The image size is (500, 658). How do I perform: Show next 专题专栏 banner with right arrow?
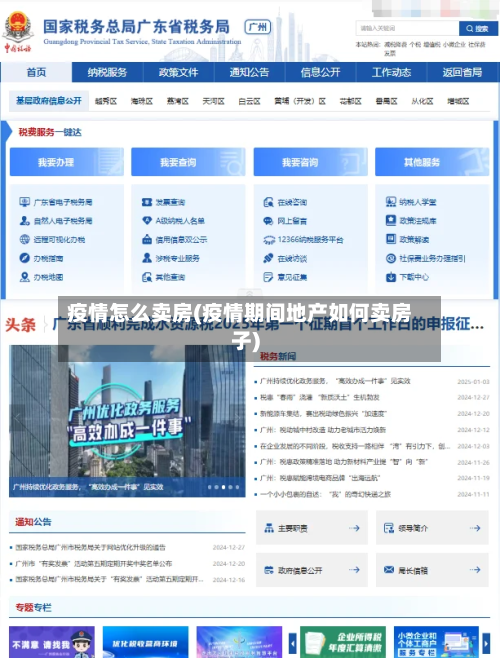coord(486,642)
